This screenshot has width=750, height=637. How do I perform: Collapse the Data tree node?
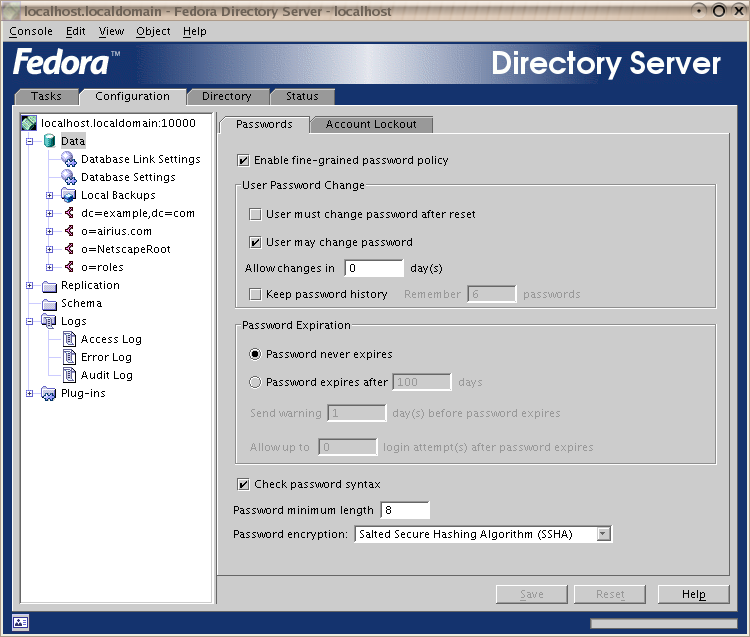tap(30, 142)
